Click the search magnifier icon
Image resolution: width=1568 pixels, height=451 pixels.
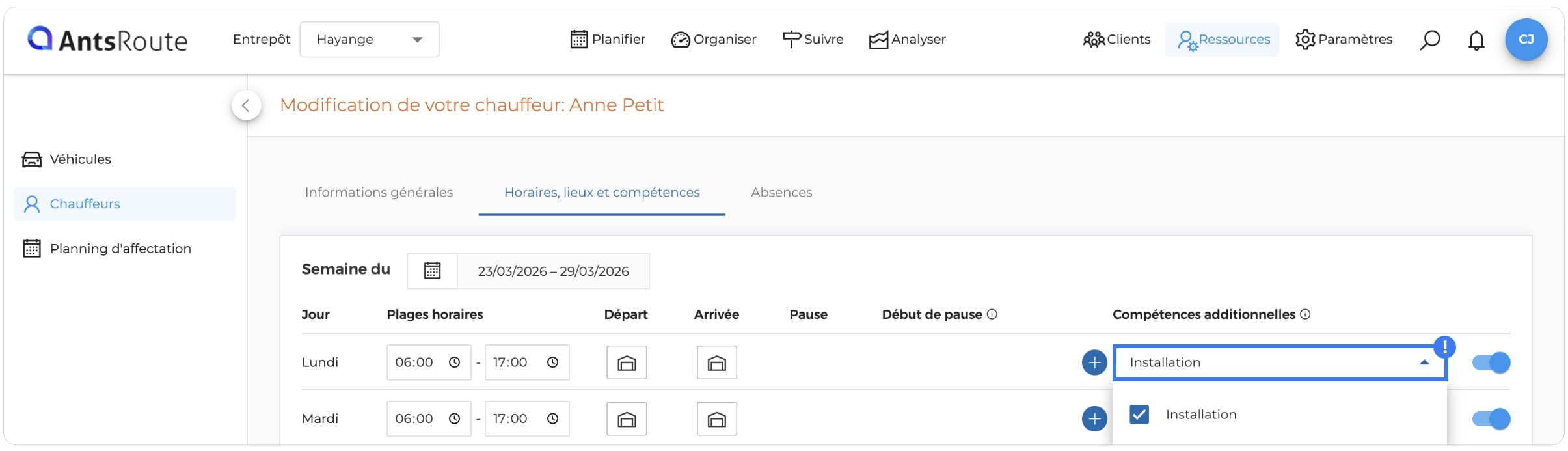point(1429,40)
